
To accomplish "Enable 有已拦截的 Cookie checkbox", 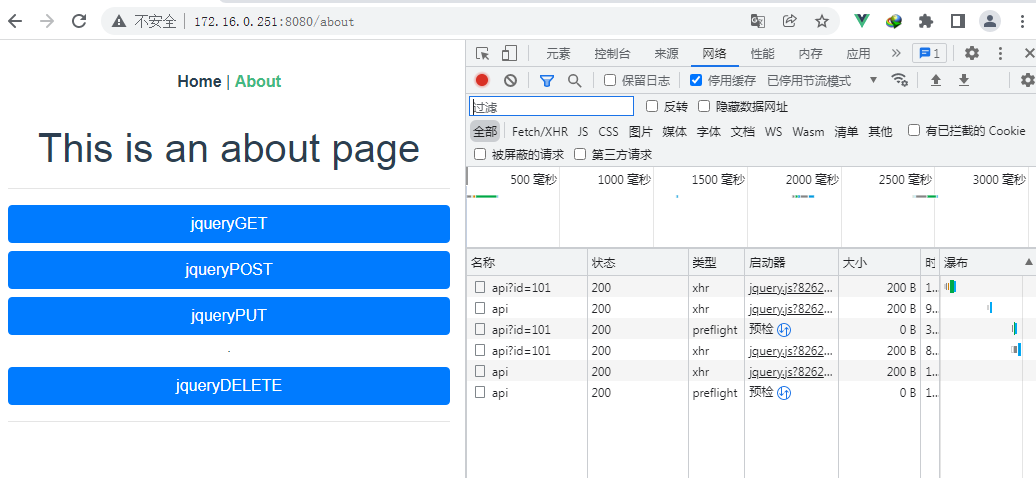I will pyautogui.click(x=914, y=130).
